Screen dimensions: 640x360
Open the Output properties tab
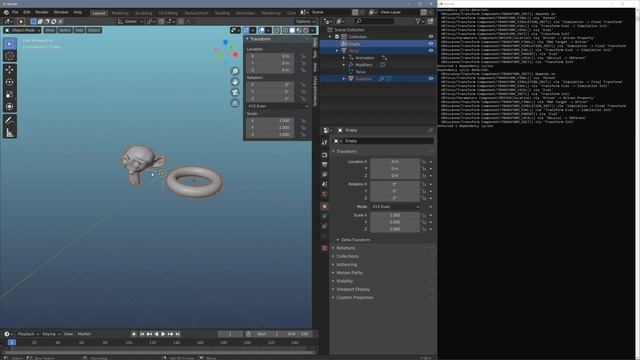[x=324, y=164]
